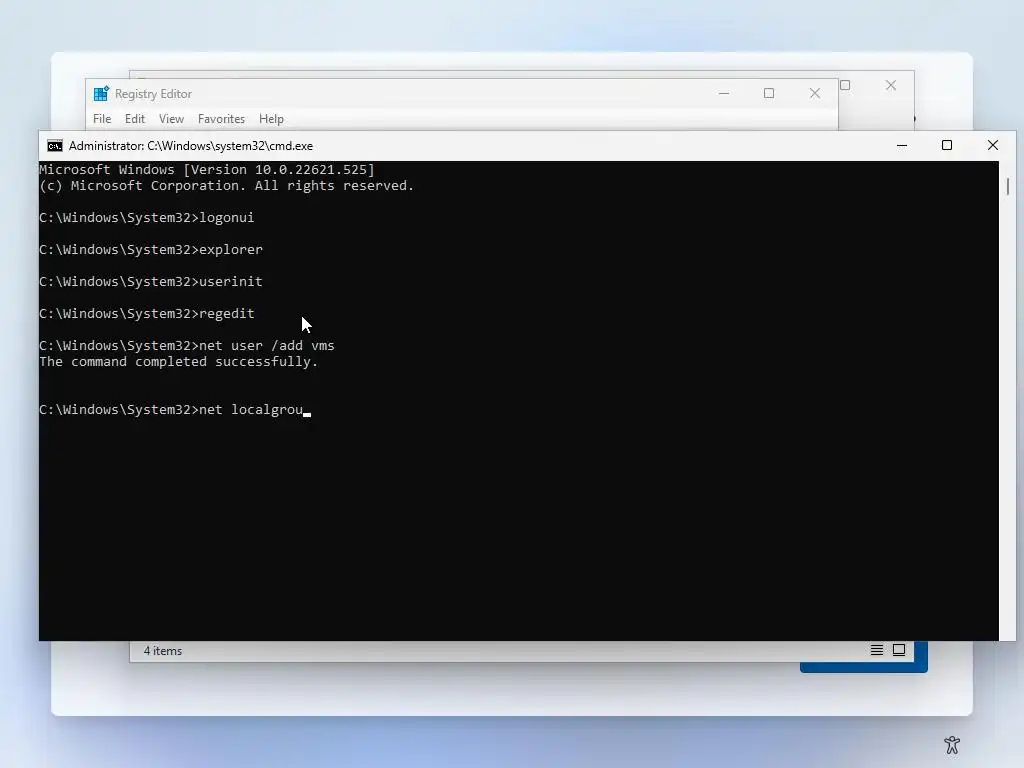This screenshot has width=1024, height=768.
Task: Click the 'Registry Editor' title text
Action: 153,94
